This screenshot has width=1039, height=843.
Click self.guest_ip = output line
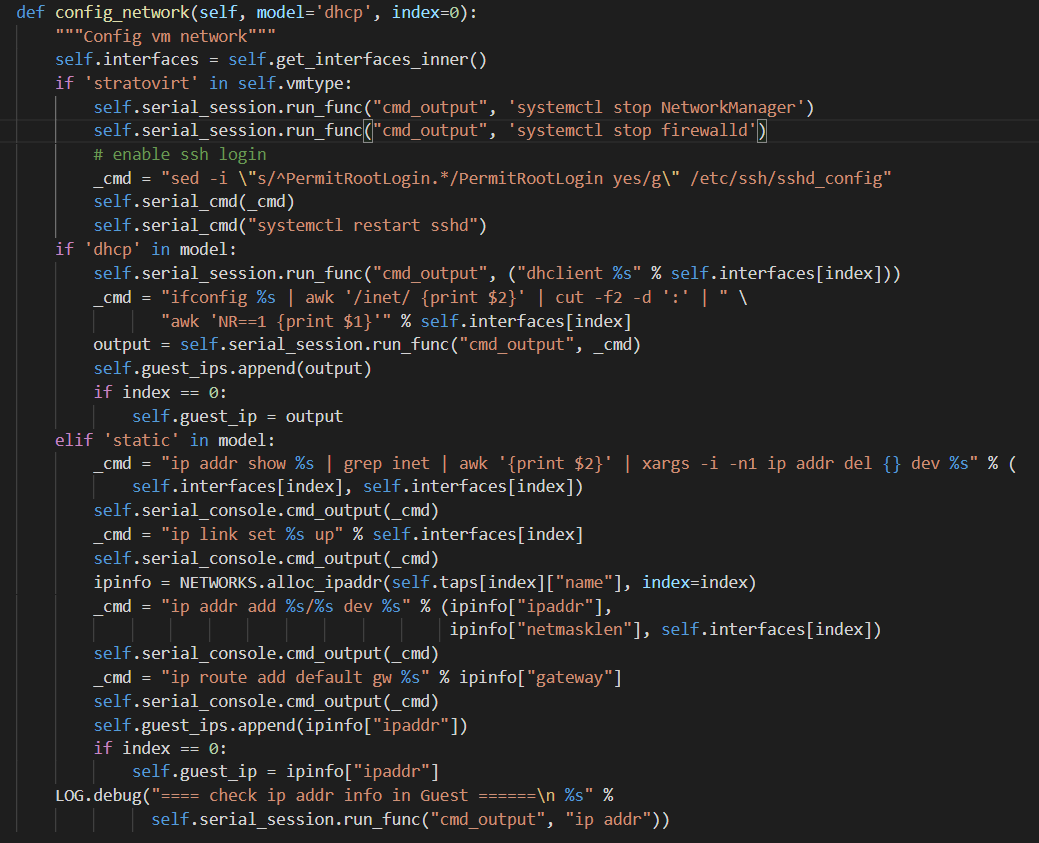tap(237, 416)
